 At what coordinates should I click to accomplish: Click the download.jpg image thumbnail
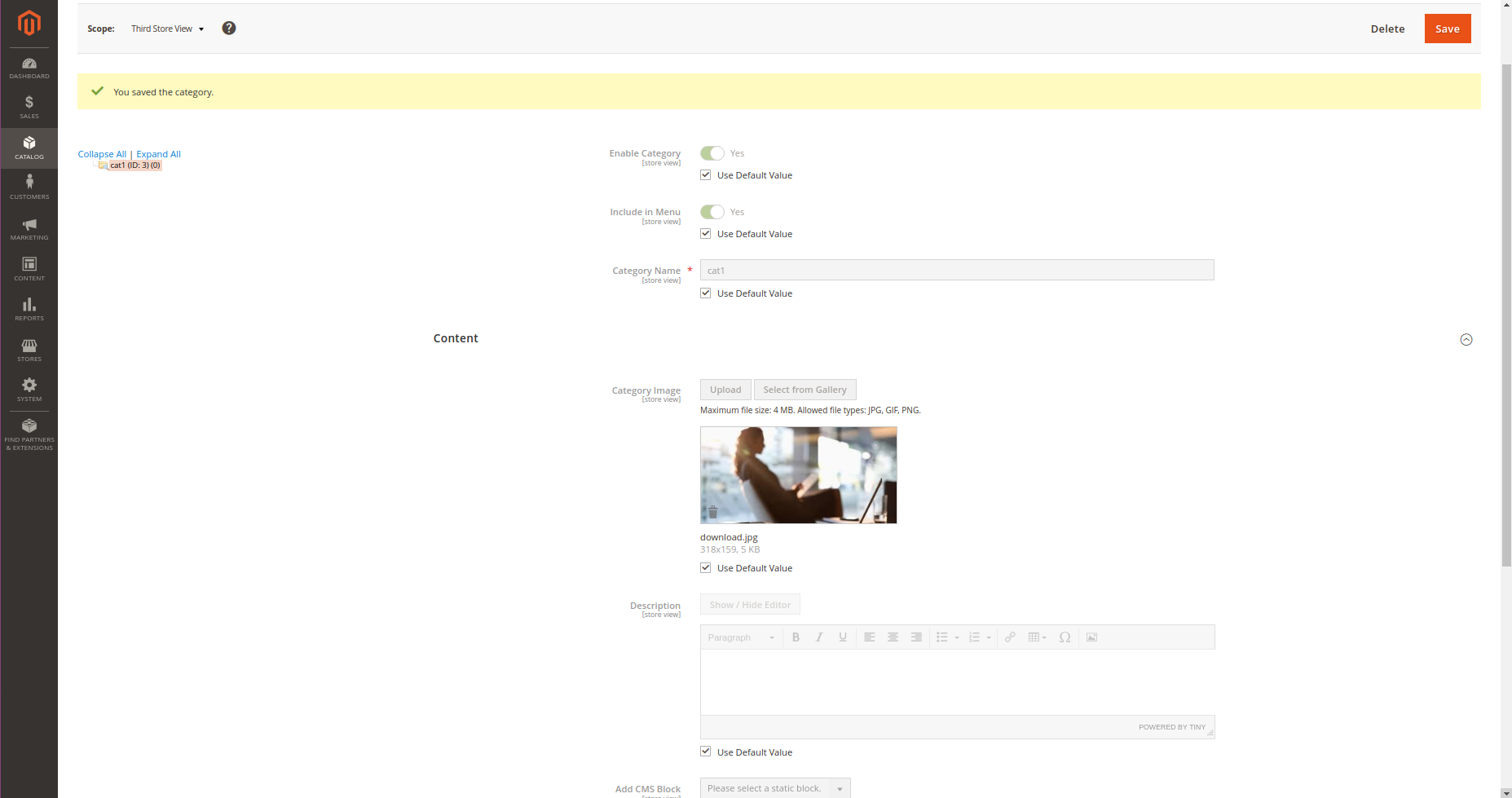click(x=798, y=475)
